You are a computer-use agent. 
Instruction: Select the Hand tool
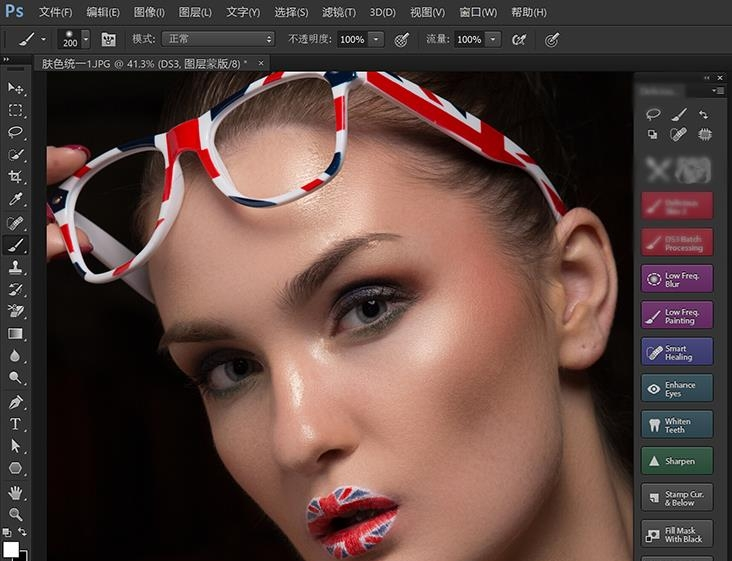tap(16, 492)
